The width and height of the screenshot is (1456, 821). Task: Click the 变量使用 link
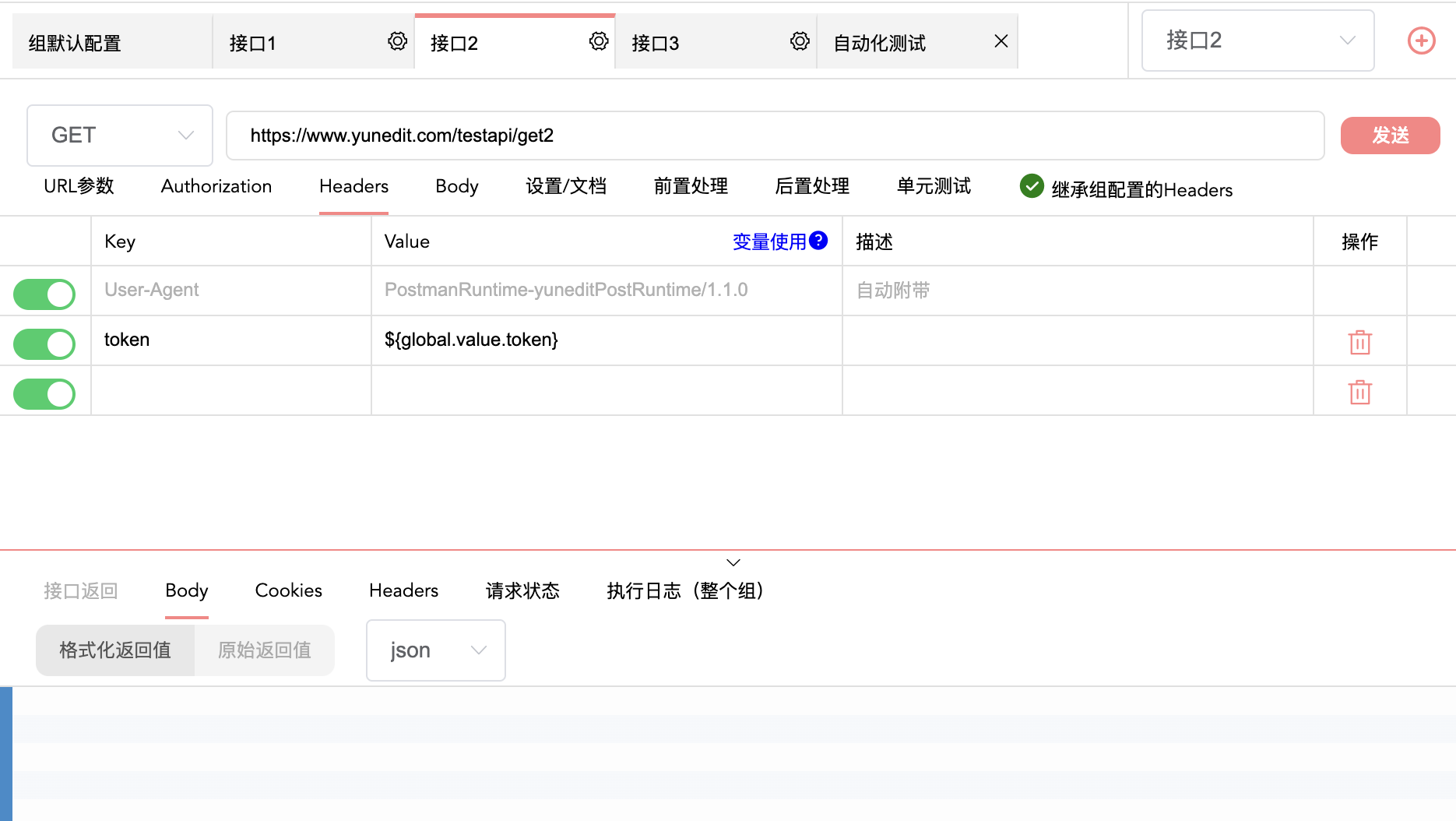(769, 241)
